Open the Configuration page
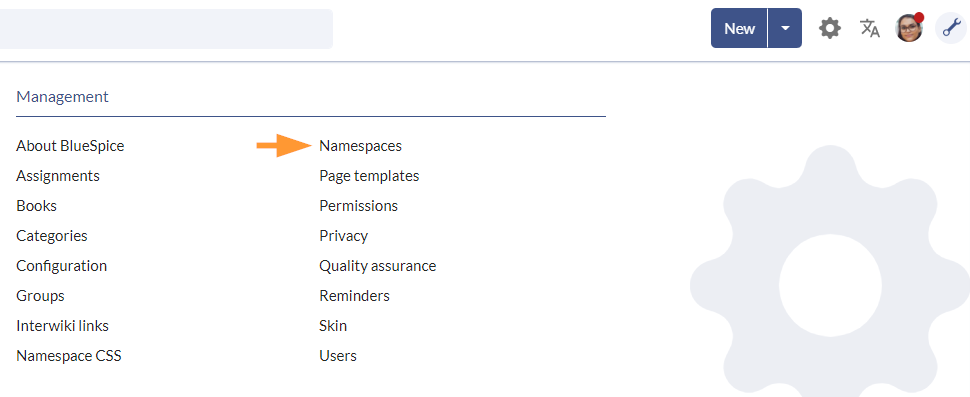This screenshot has height=397, width=970. (x=61, y=266)
